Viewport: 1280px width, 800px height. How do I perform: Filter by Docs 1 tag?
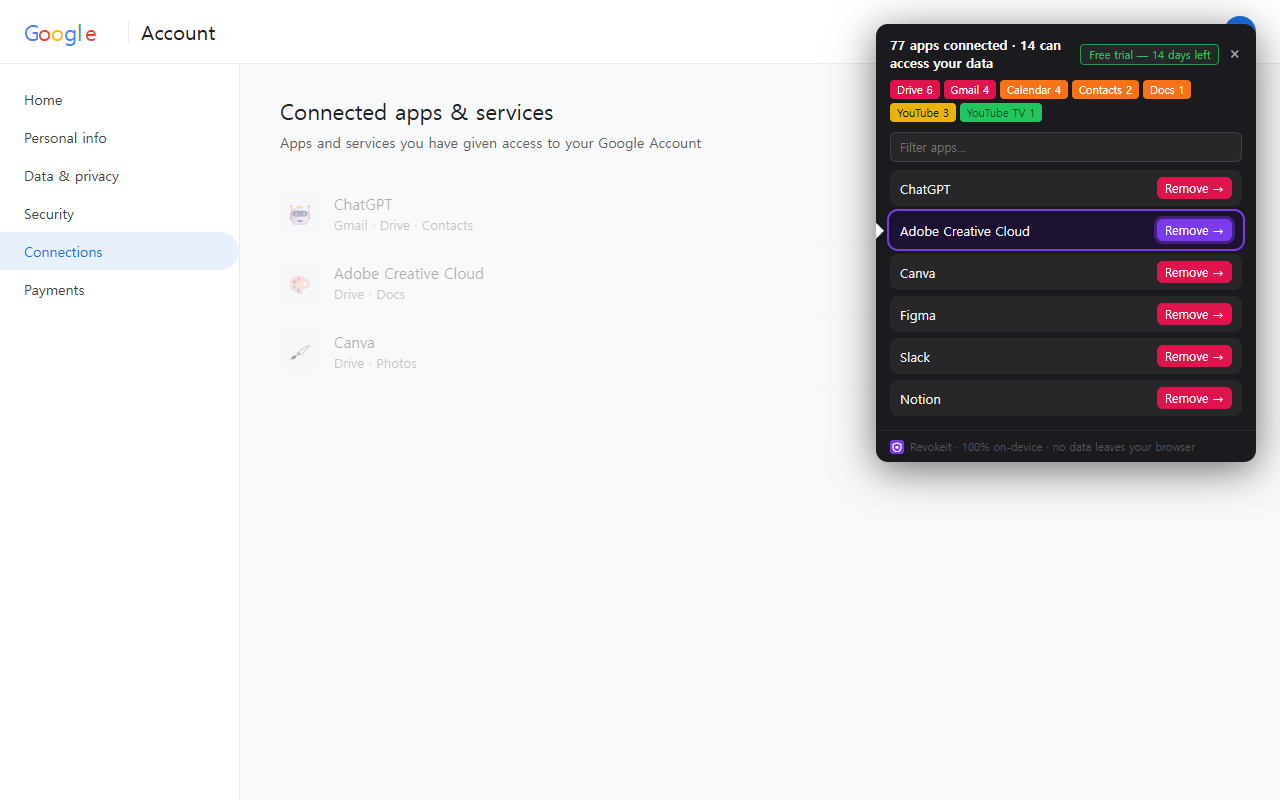point(1167,90)
